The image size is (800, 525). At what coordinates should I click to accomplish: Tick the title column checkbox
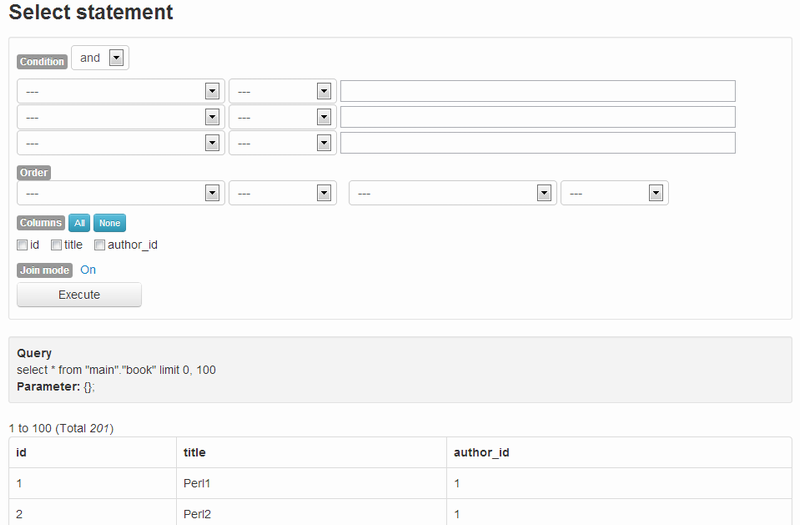[x=57, y=245]
